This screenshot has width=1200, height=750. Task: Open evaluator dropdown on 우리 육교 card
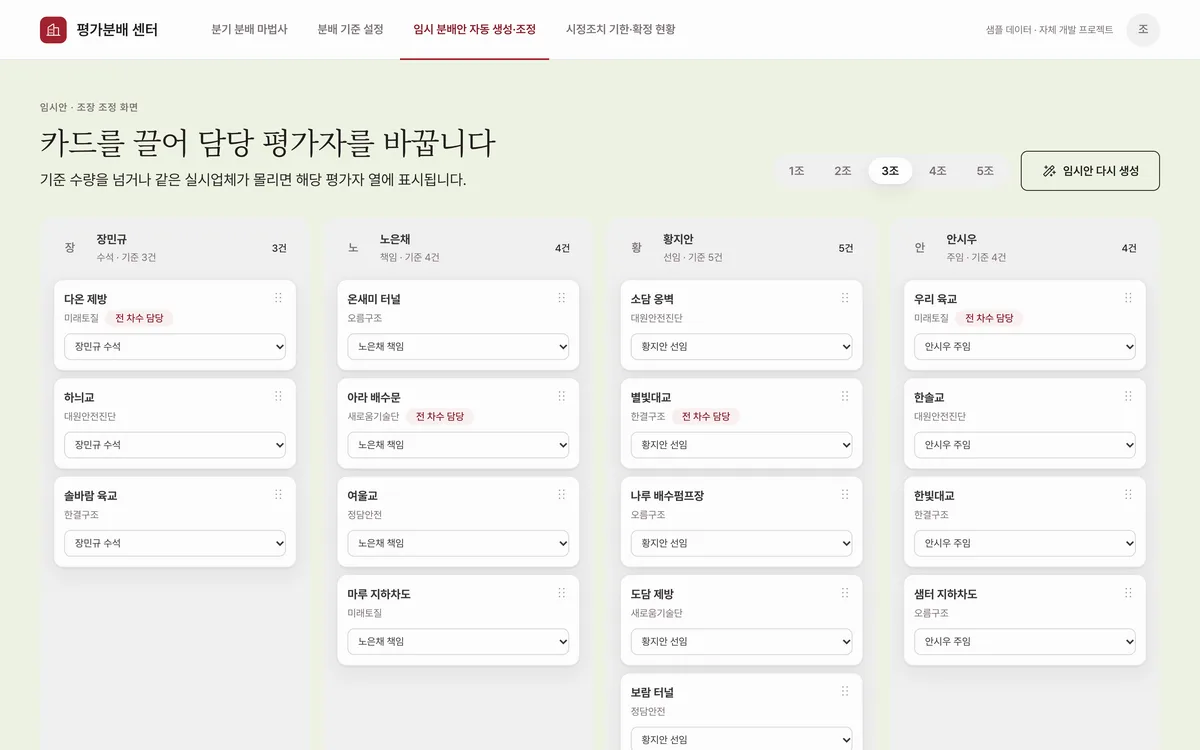click(1025, 347)
